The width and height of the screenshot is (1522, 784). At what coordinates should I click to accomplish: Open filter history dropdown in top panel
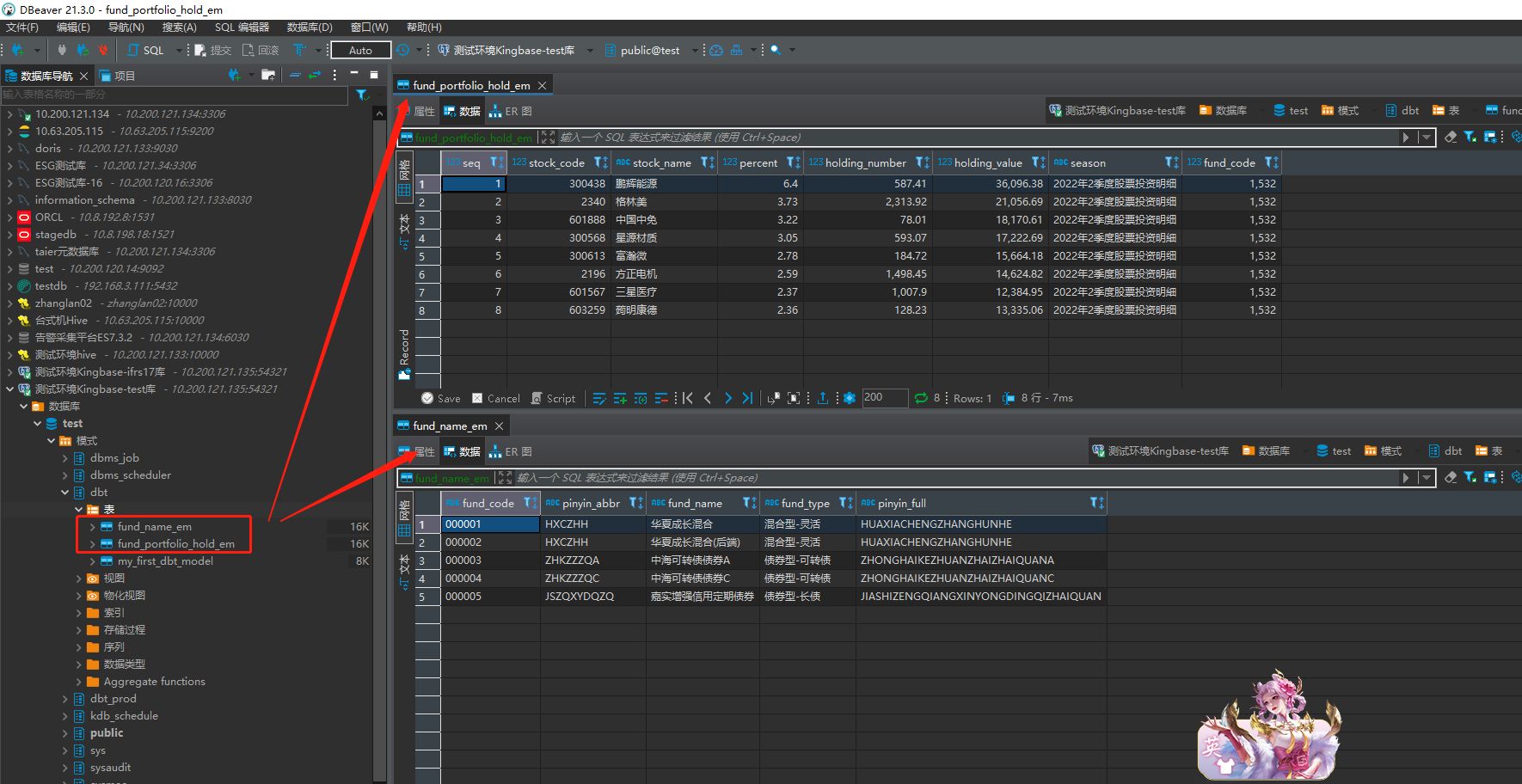pos(1427,137)
